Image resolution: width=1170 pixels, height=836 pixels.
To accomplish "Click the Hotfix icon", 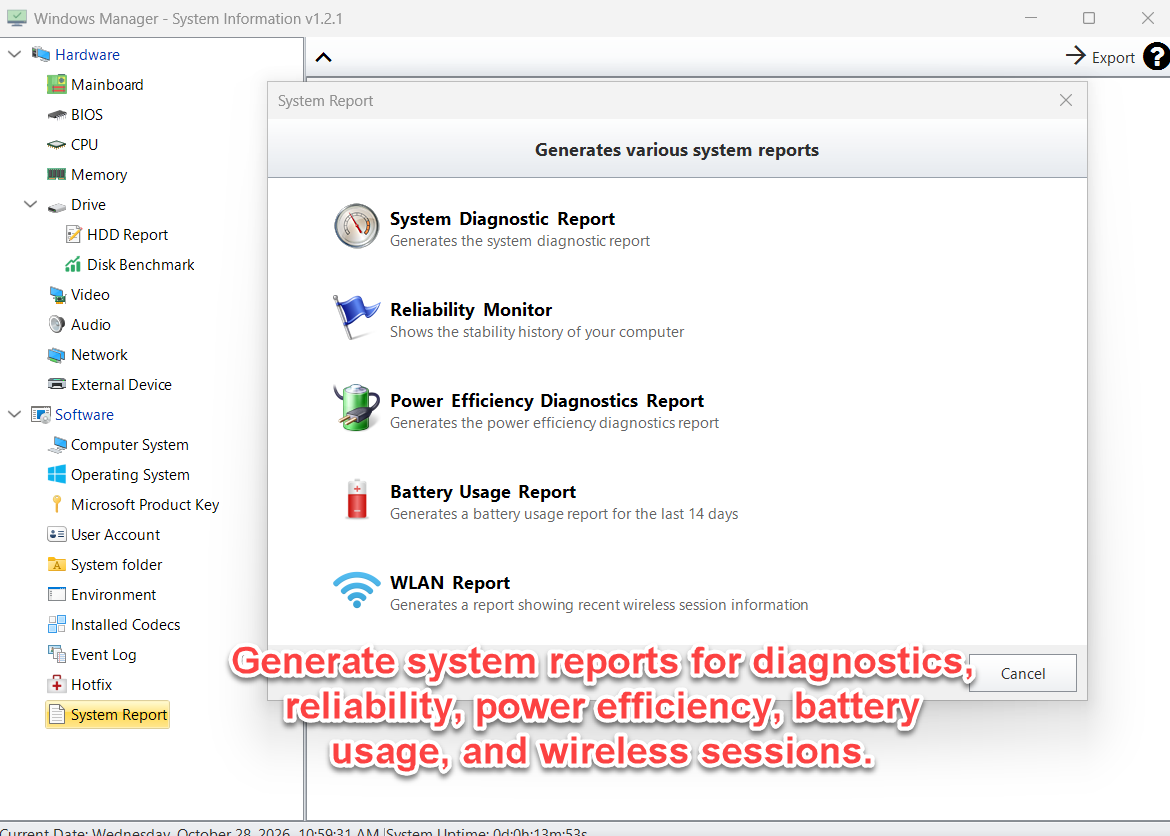I will pos(57,684).
